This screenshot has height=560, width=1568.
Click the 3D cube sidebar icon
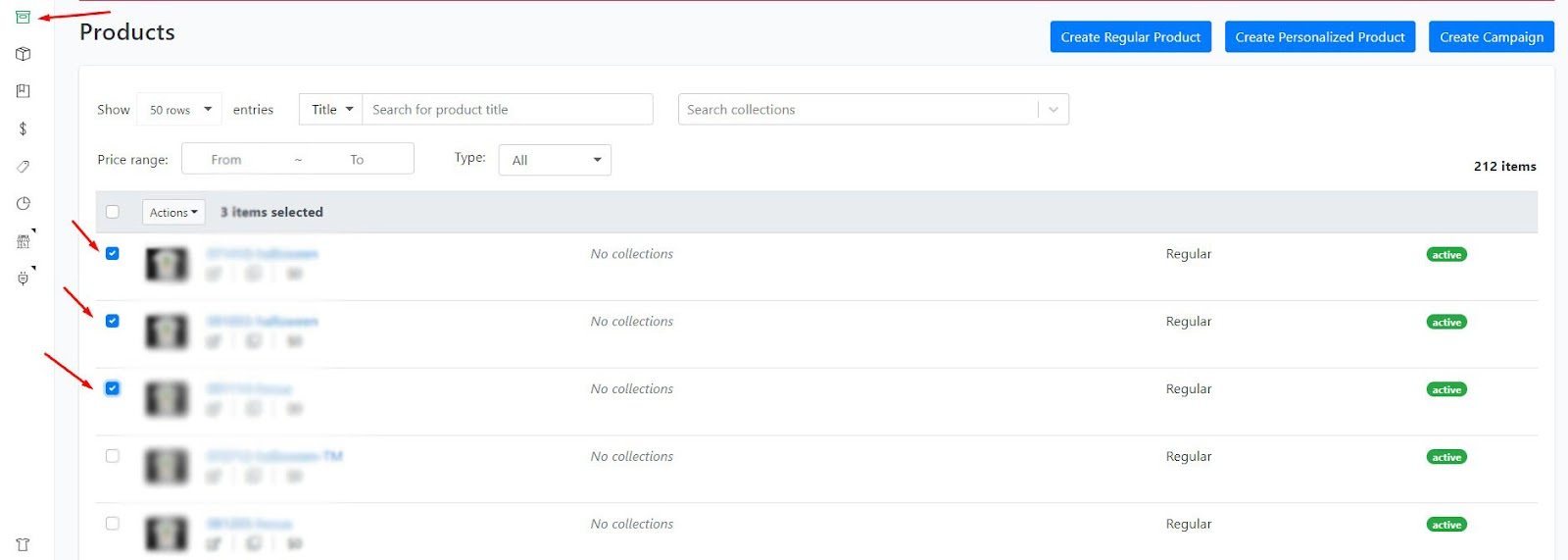23,54
